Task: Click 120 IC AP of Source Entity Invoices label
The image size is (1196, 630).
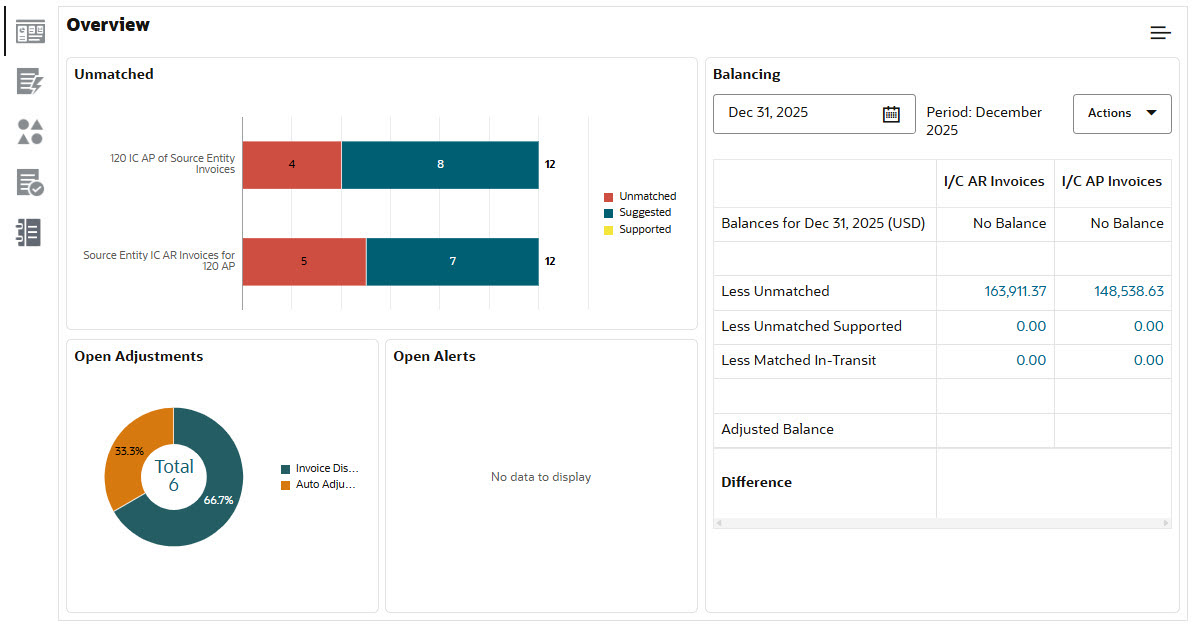Action: (172, 164)
